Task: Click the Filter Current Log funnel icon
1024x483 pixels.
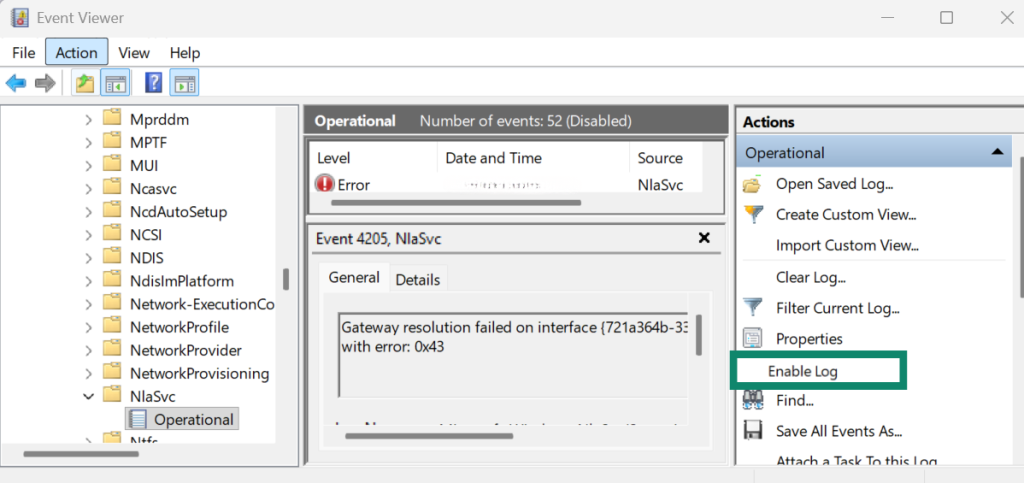Action: coord(754,308)
